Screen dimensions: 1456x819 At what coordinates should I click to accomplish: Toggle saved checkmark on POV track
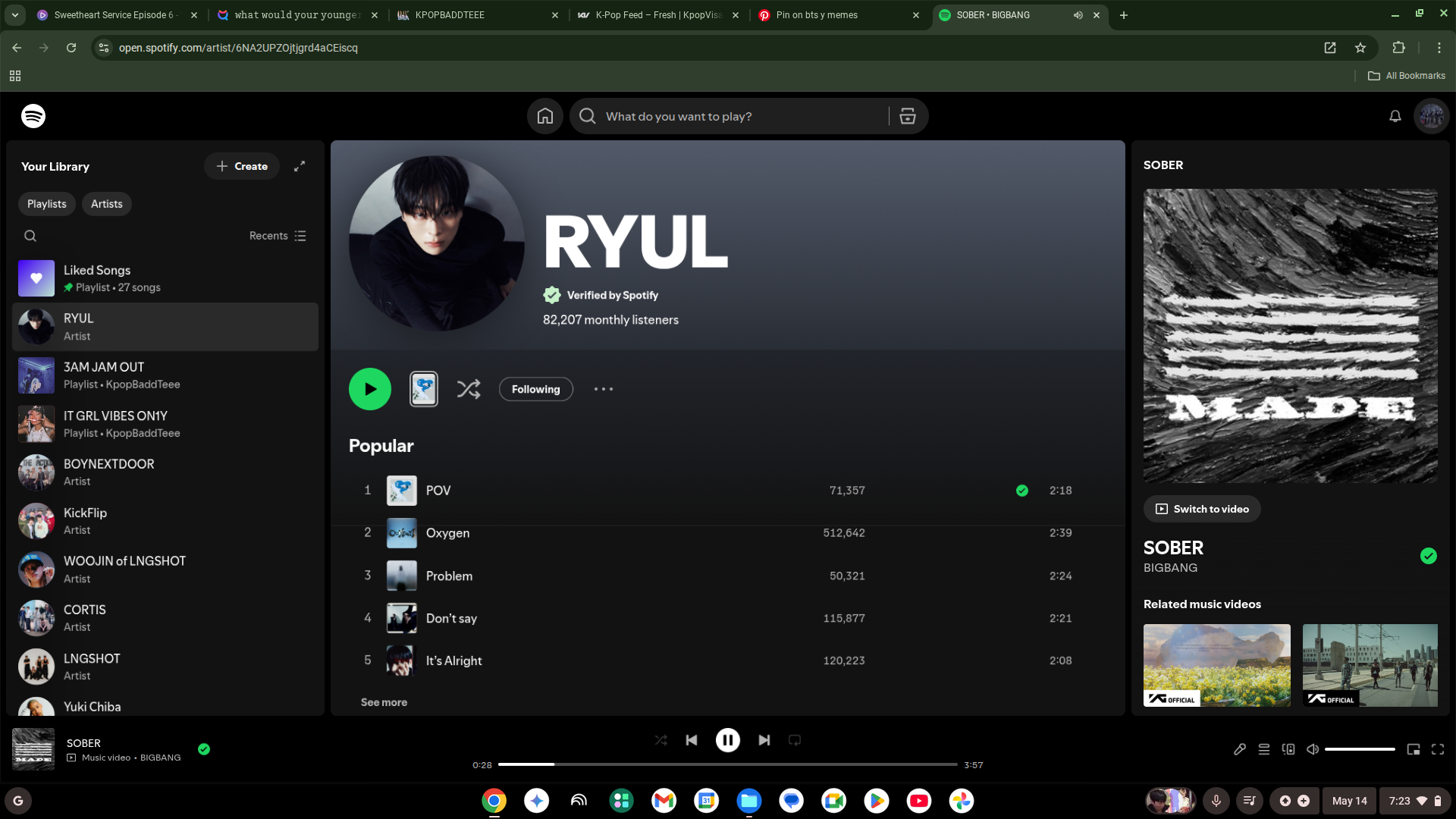click(x=1022, y=491)
